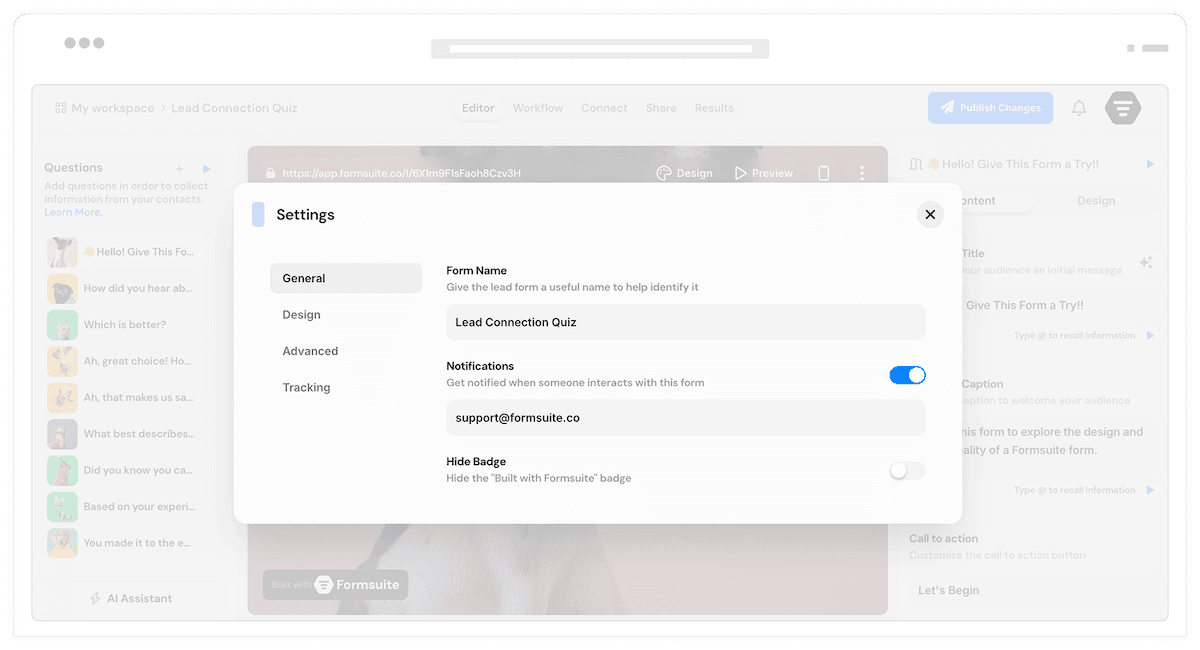
Task: Click the Form Name input field
Action: tap(685, 322)
